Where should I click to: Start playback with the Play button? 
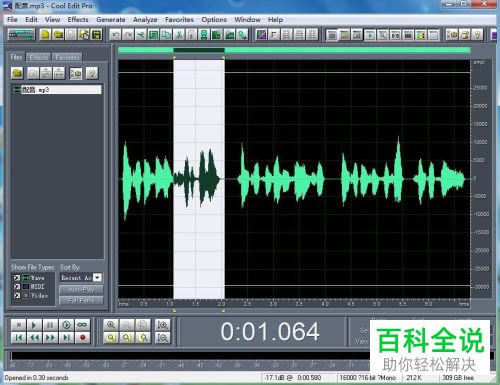(34, 325)
